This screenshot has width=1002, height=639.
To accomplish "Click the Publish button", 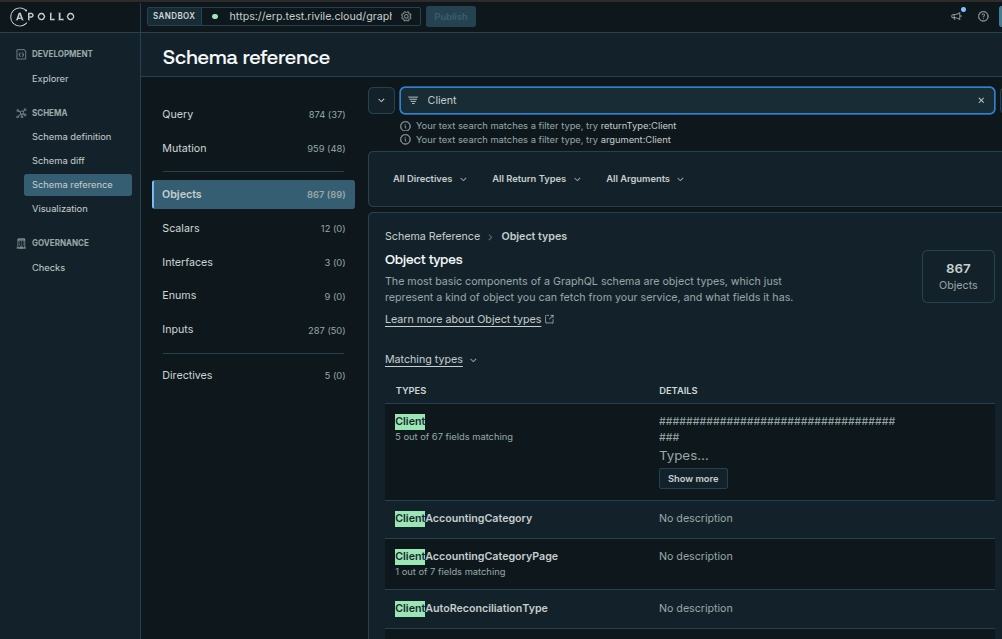I will pos(451,17).
